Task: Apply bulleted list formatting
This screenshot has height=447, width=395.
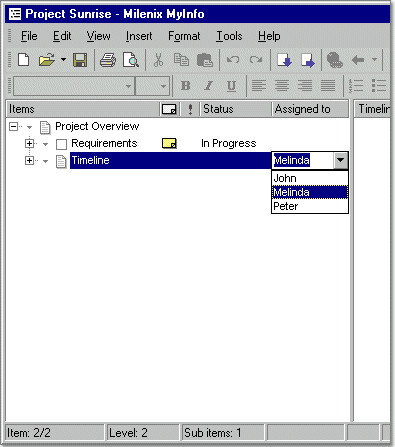Action: click(x=379, y=86)
